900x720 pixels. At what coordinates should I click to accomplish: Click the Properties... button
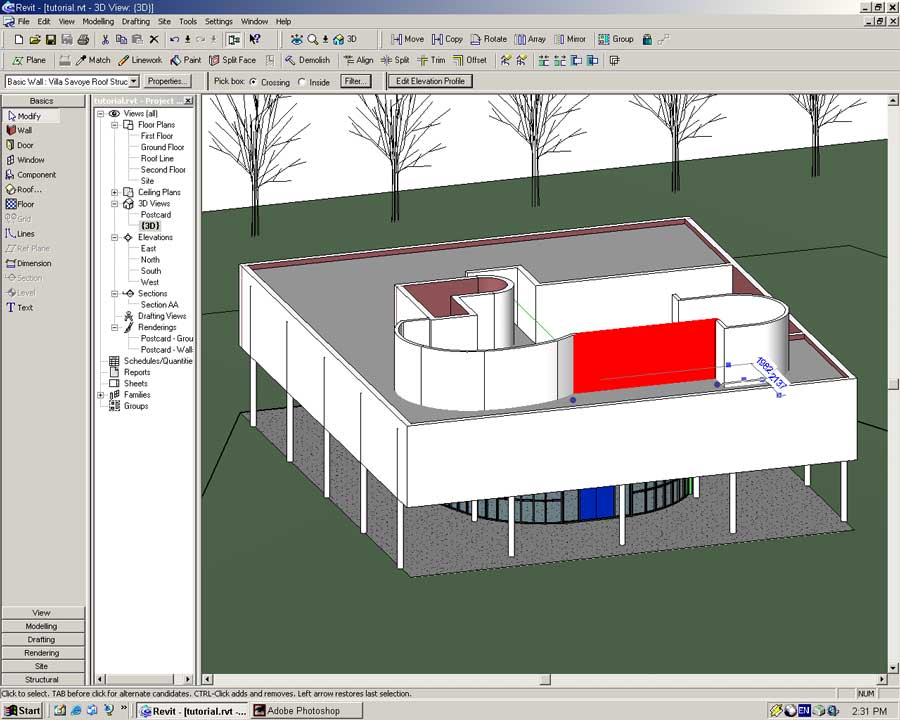pos(166,82)
